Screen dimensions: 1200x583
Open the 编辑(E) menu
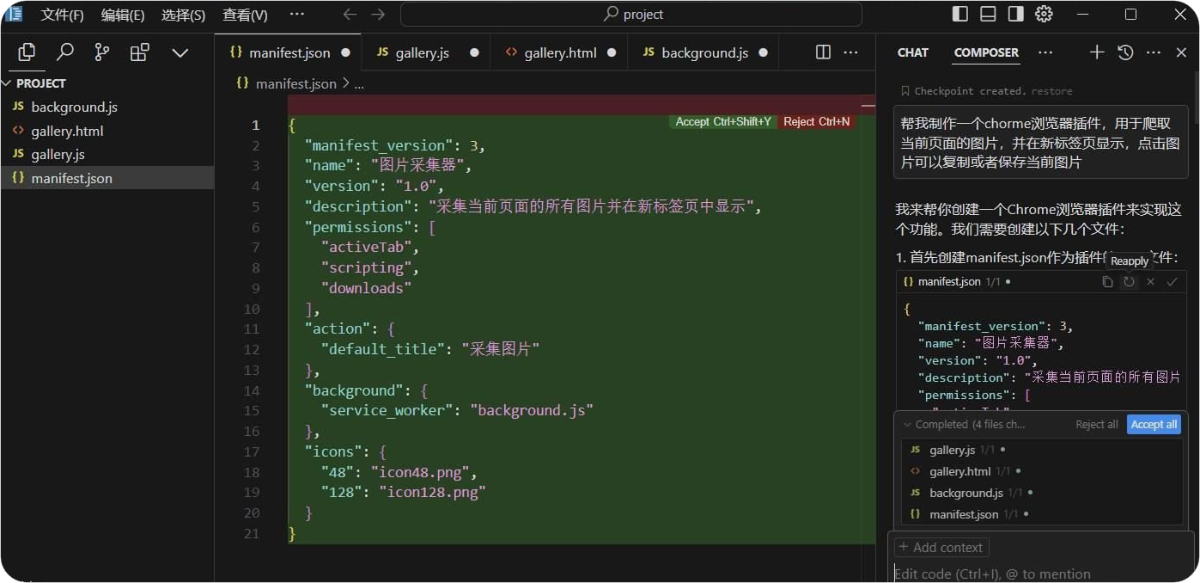(123, 15)
